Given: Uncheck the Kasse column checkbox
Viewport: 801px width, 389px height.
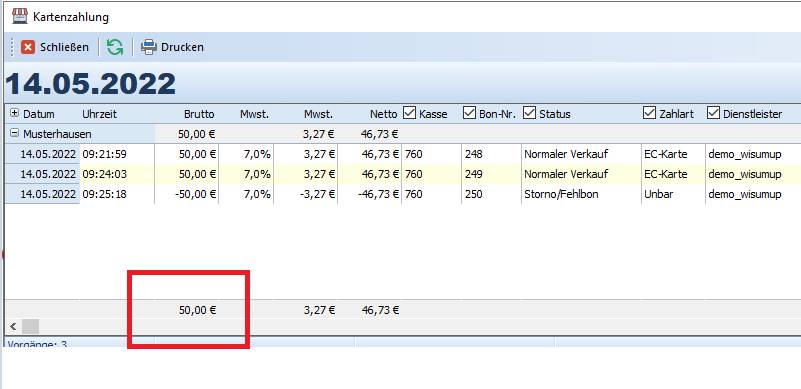Looking at the screenshot, I should [409, 113].
